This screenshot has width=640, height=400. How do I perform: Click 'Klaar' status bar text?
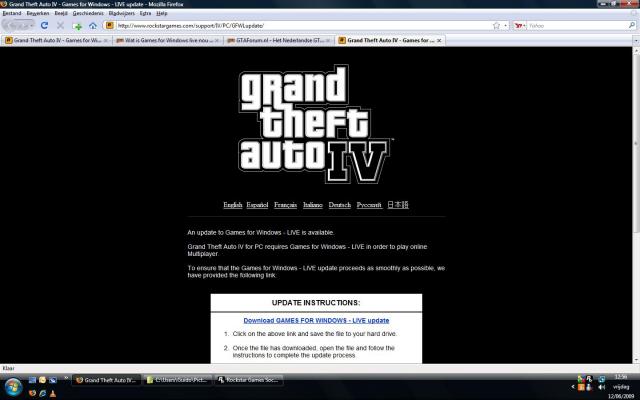click(x=8, y=368)
